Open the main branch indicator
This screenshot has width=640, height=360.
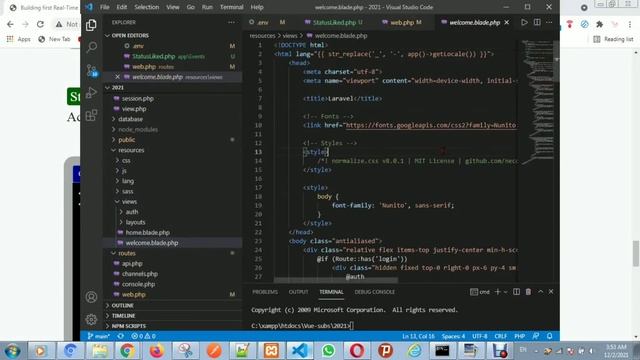(99, 336)
